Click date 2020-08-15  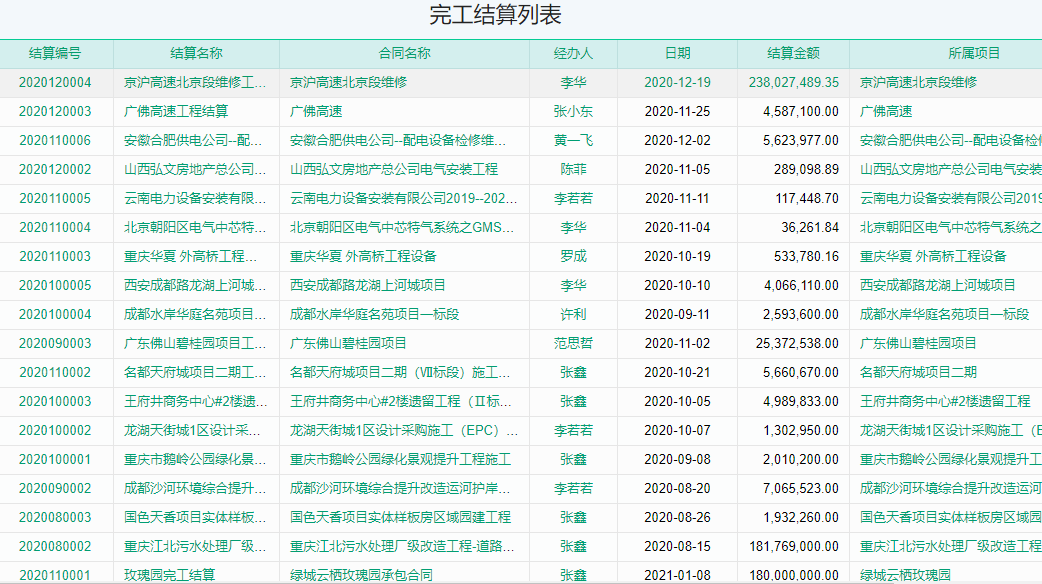(x=677, y=547)
